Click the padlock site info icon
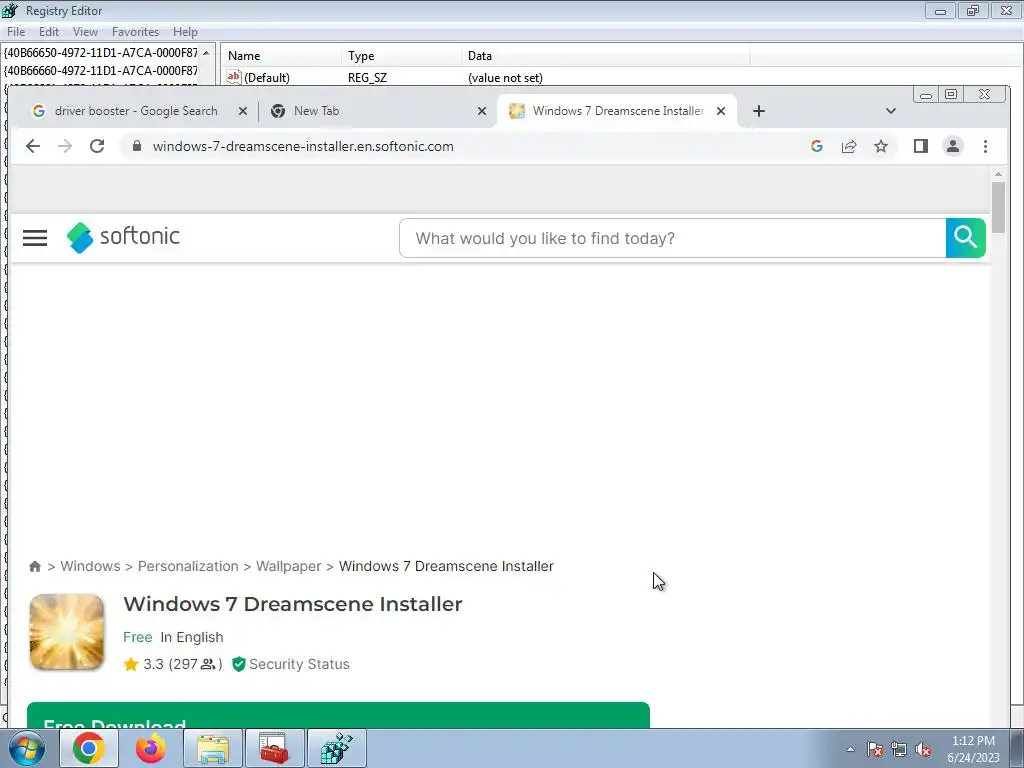1024x768 pixels. [136, 146]
